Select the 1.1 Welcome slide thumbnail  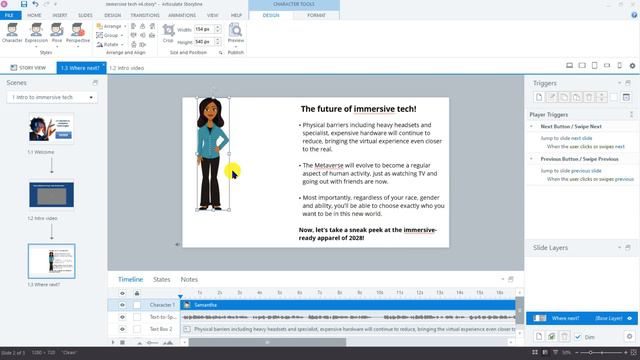coord(51,128)
